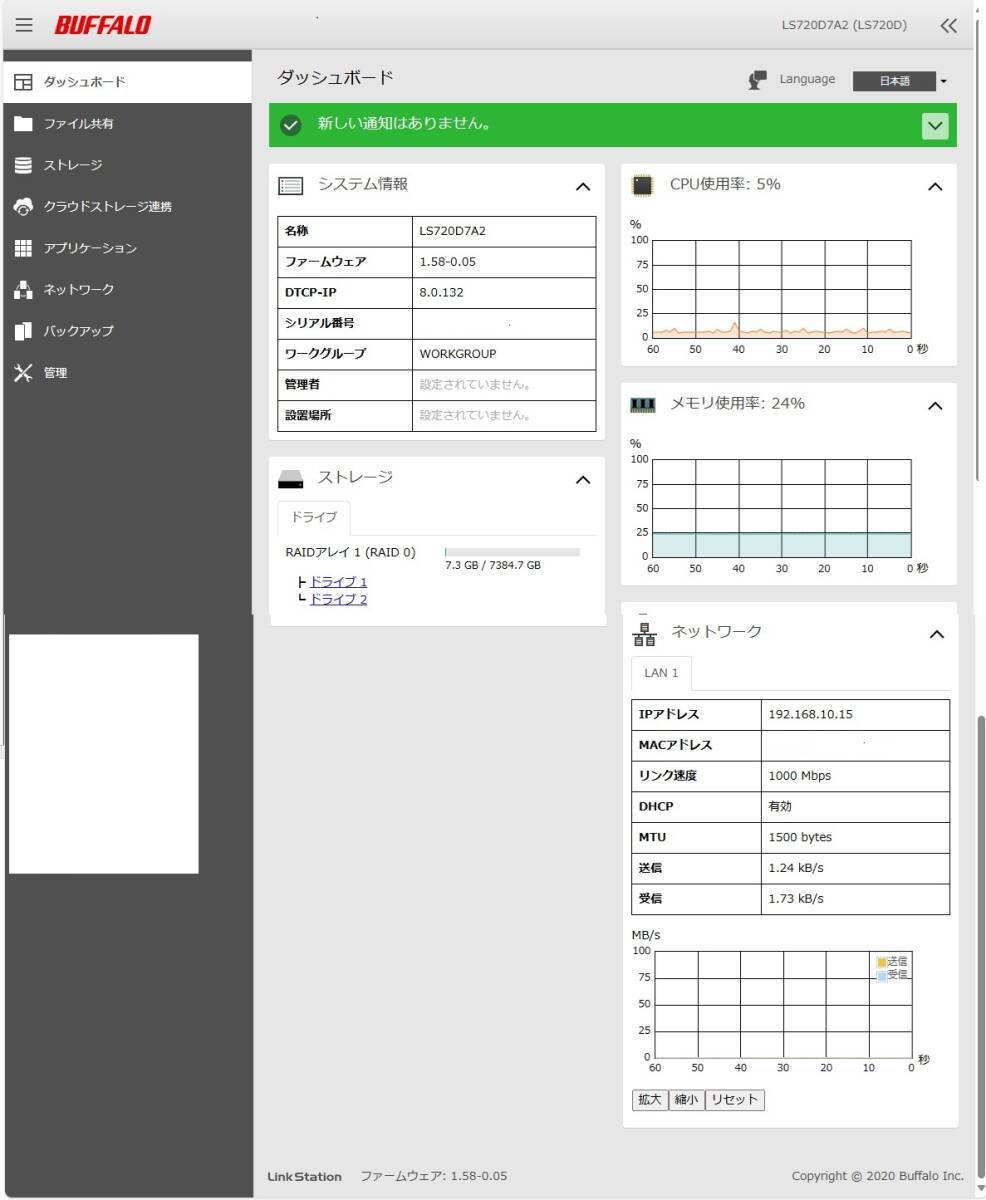
Task: Expand the notification bar chevron
Action: click(x=935, y=126)
